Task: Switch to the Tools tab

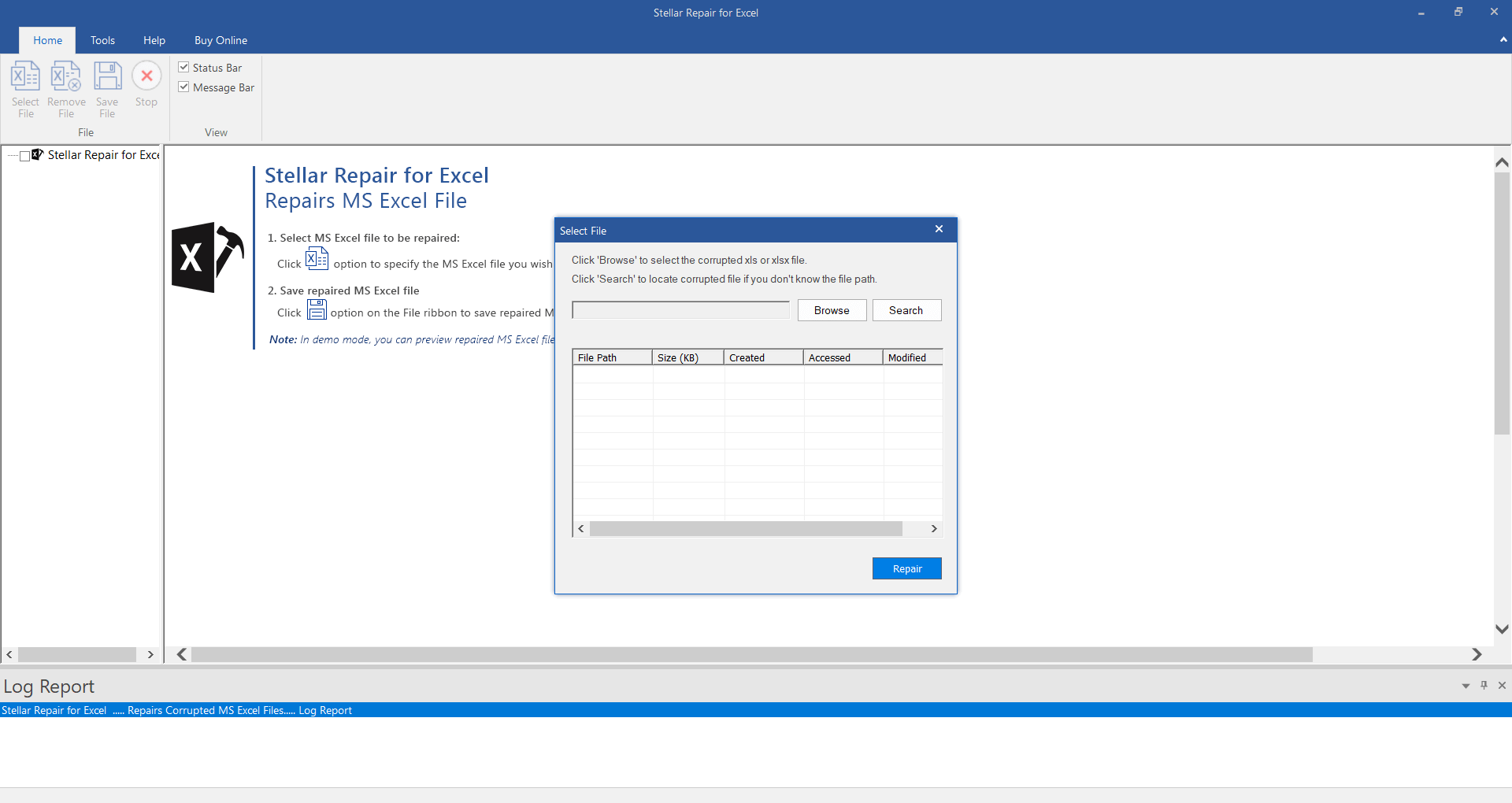Action: [x=102, y=40]
